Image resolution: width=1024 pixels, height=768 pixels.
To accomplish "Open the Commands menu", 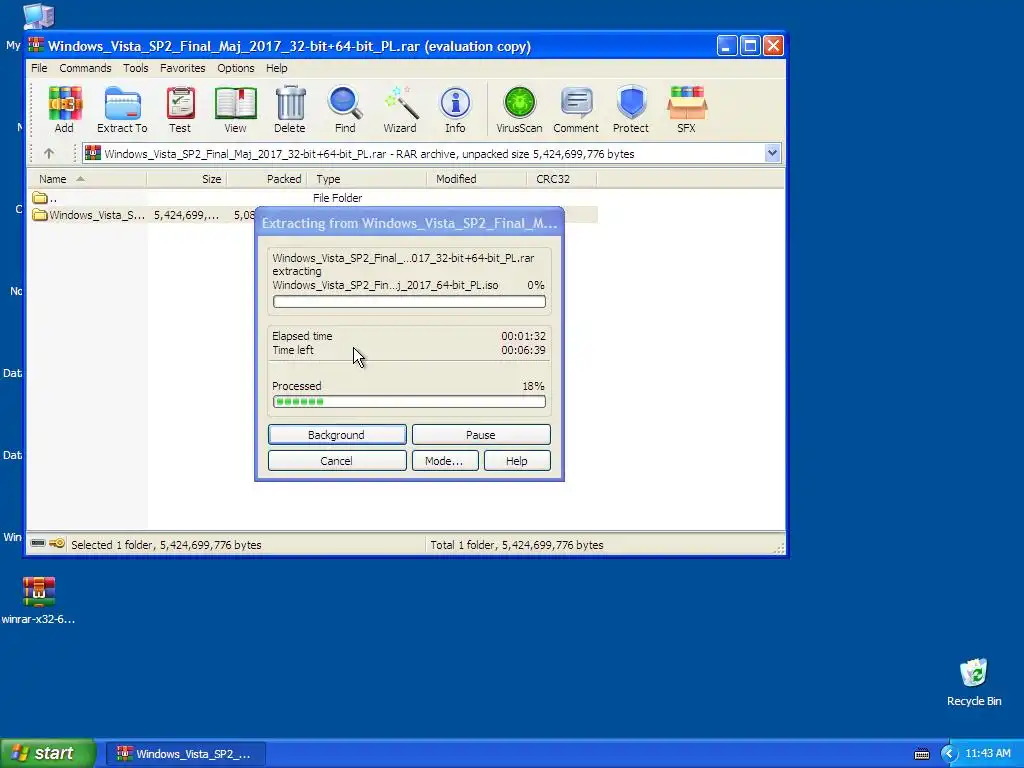I will tap(85, 68).
